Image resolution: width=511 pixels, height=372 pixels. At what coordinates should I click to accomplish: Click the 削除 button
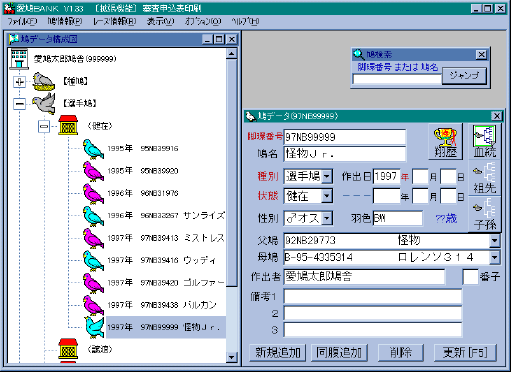(401, 352)
